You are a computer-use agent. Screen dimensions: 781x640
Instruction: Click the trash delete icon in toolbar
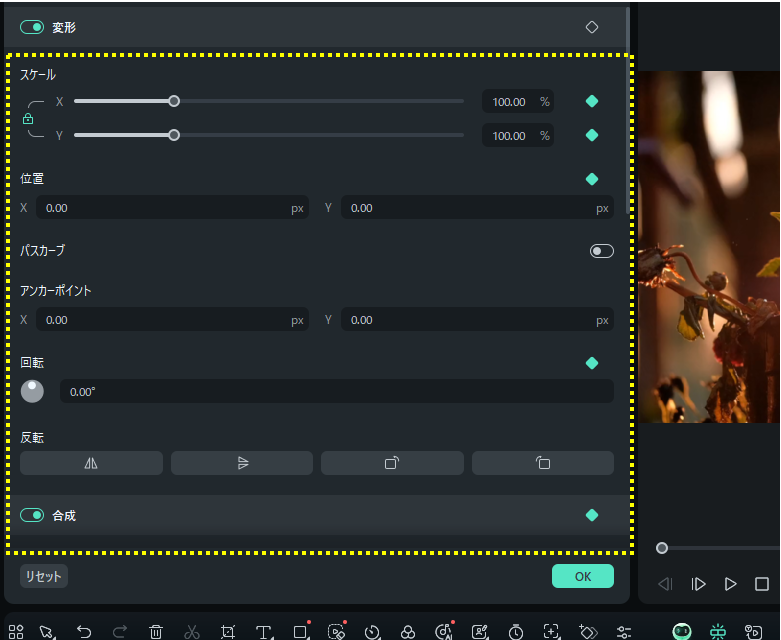click(x=156, y=632)
